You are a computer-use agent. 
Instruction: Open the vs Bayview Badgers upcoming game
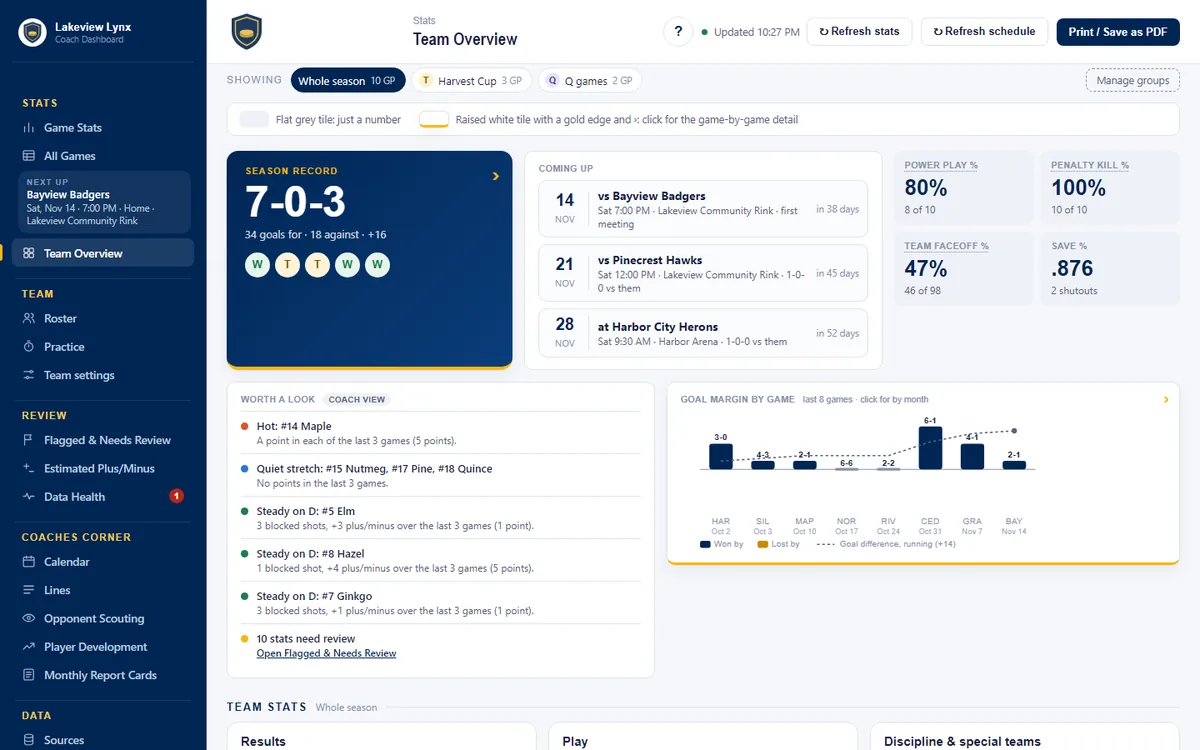coord(703,209)
